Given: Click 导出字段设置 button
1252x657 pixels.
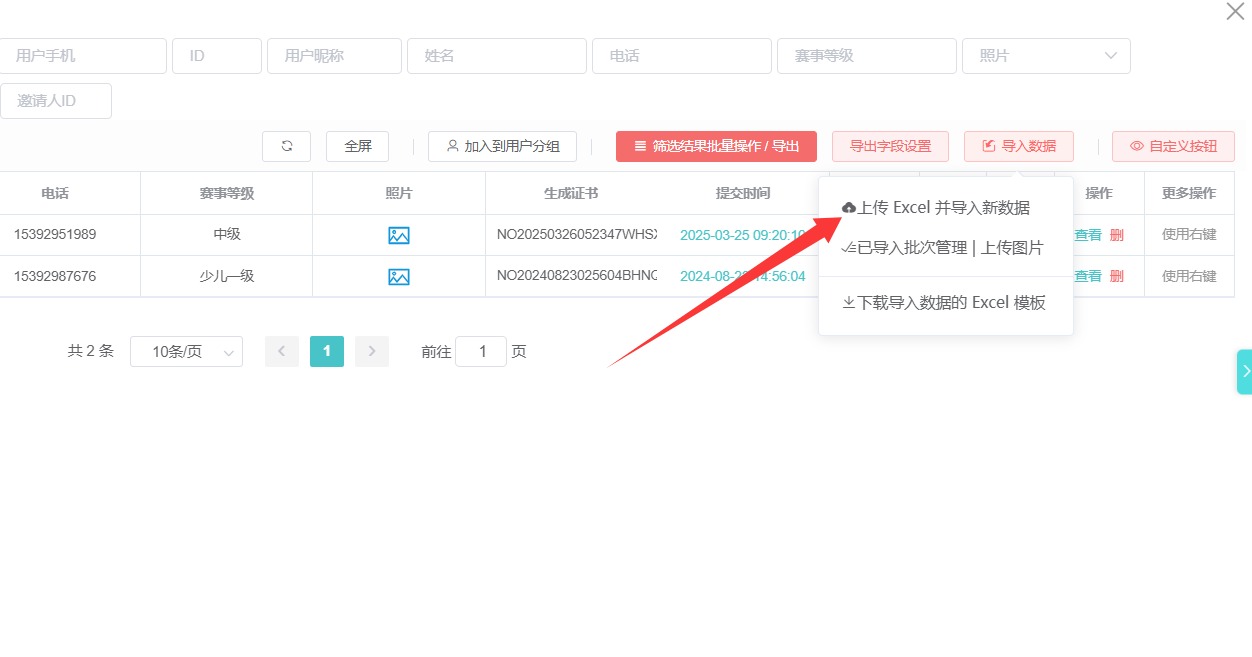Looking at the screenshot, I should 890,146.
